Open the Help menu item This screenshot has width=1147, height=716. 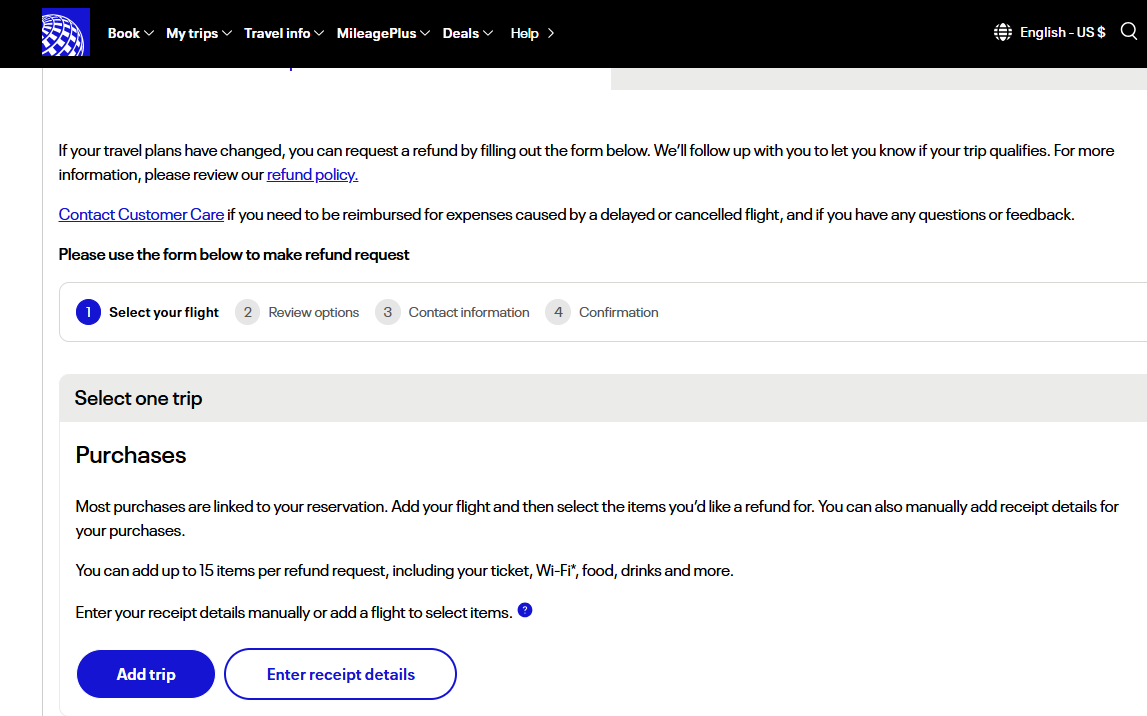coord(533,33)
